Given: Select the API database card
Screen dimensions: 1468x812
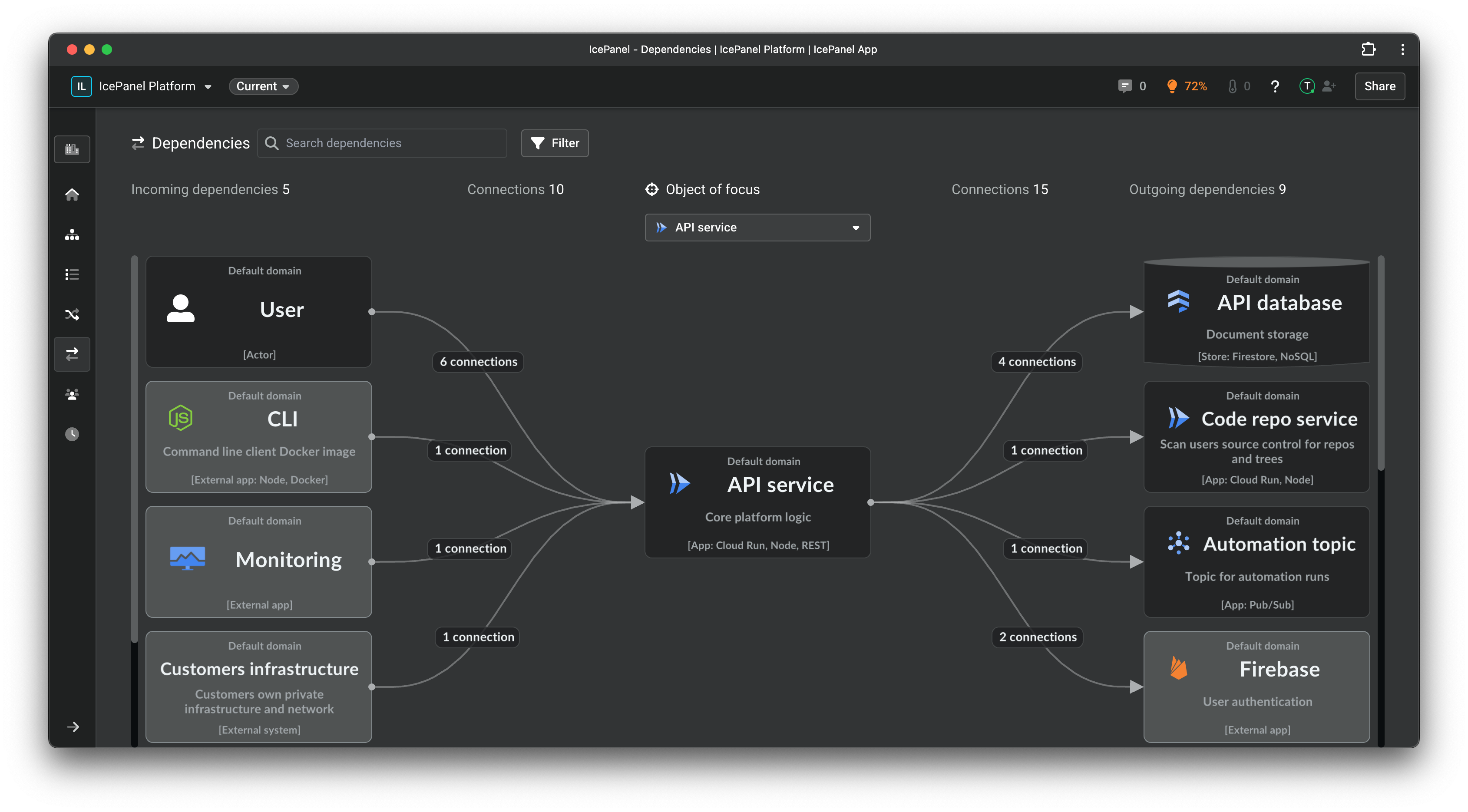Looking at the screenshot, I should pyautogui.click(x=1256, y=312).
